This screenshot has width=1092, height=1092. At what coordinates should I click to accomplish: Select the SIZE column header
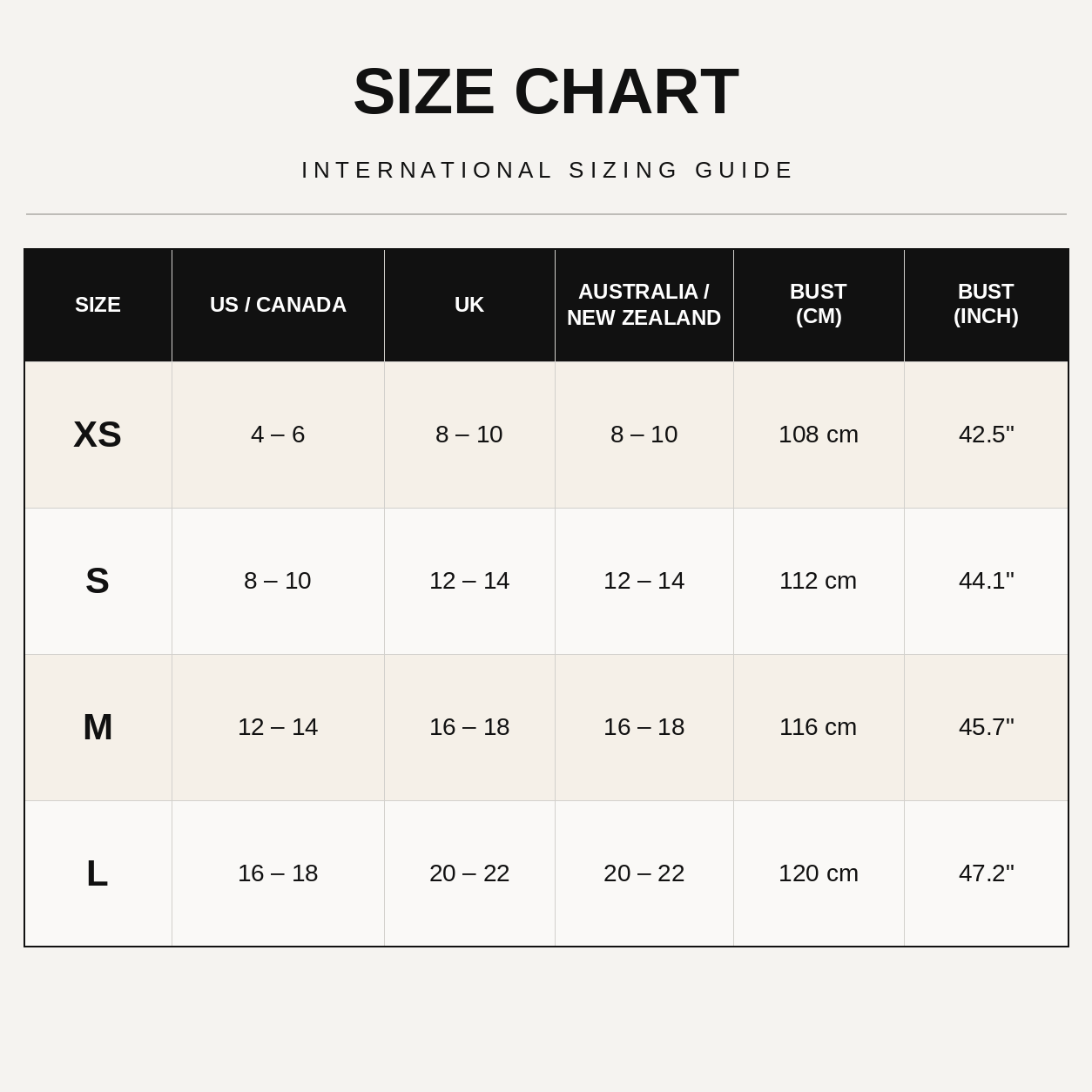pyautogui.click(x=98, y=305)
